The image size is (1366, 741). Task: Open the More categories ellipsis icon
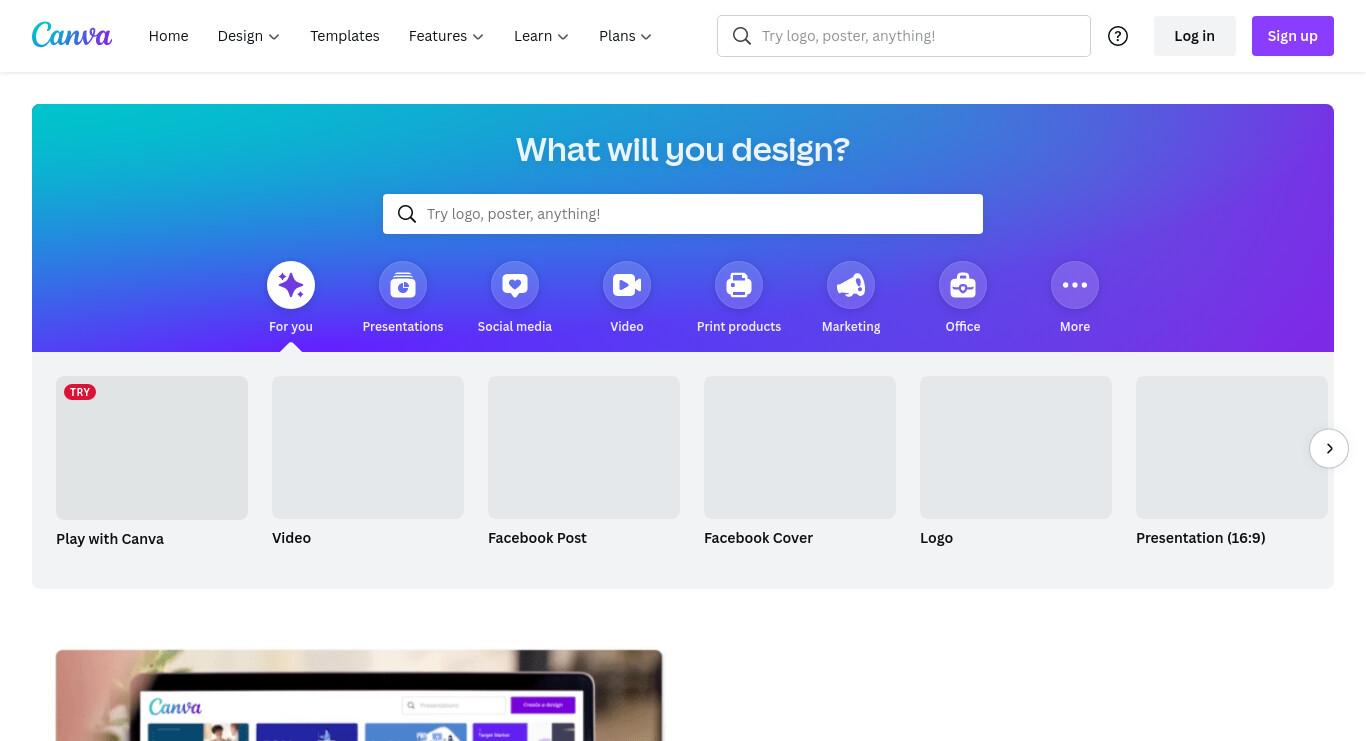1075,285
